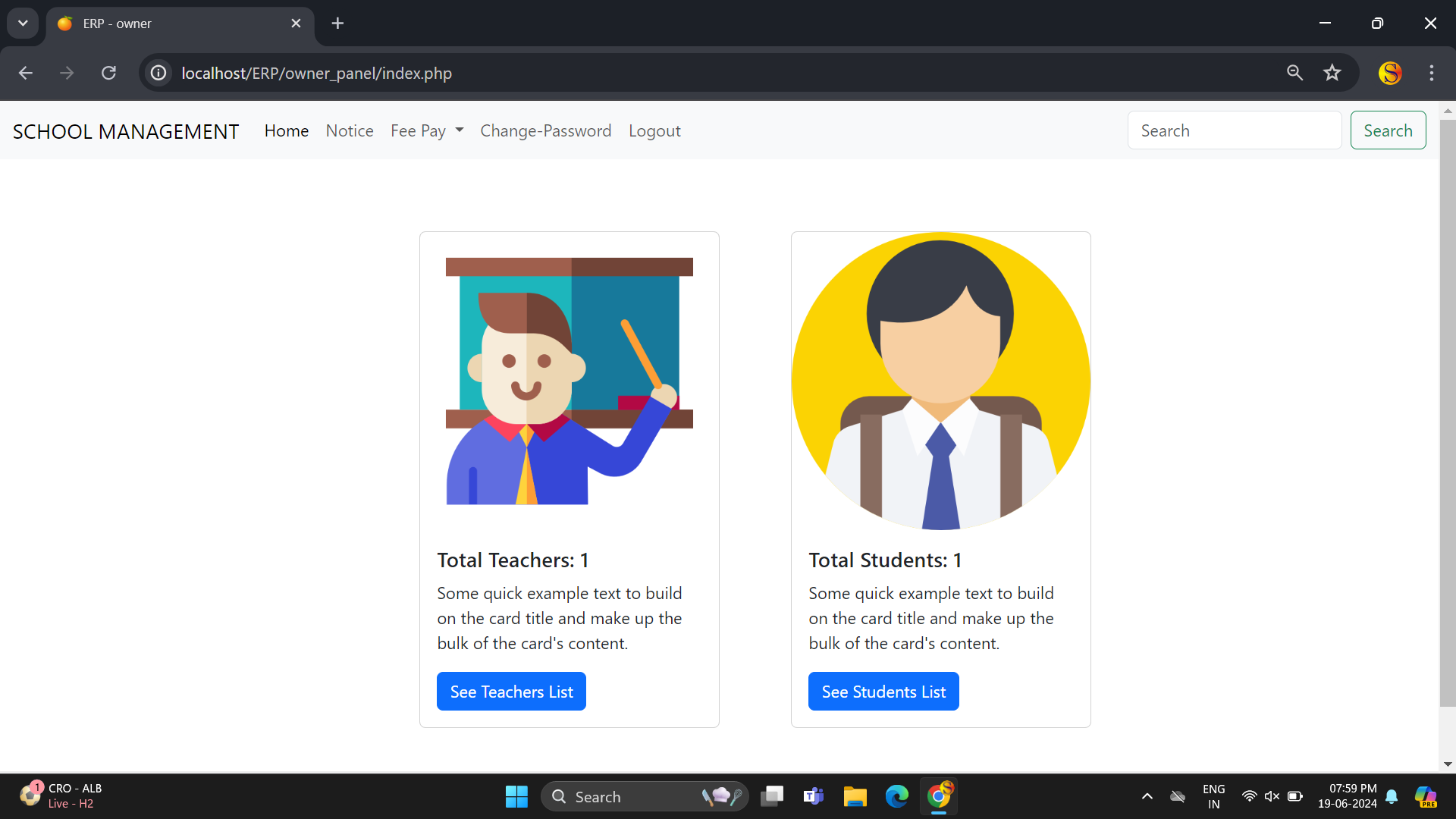Click the site information icon
The width and height of the screenshot is (1456, 819).
tap(158, 73)
